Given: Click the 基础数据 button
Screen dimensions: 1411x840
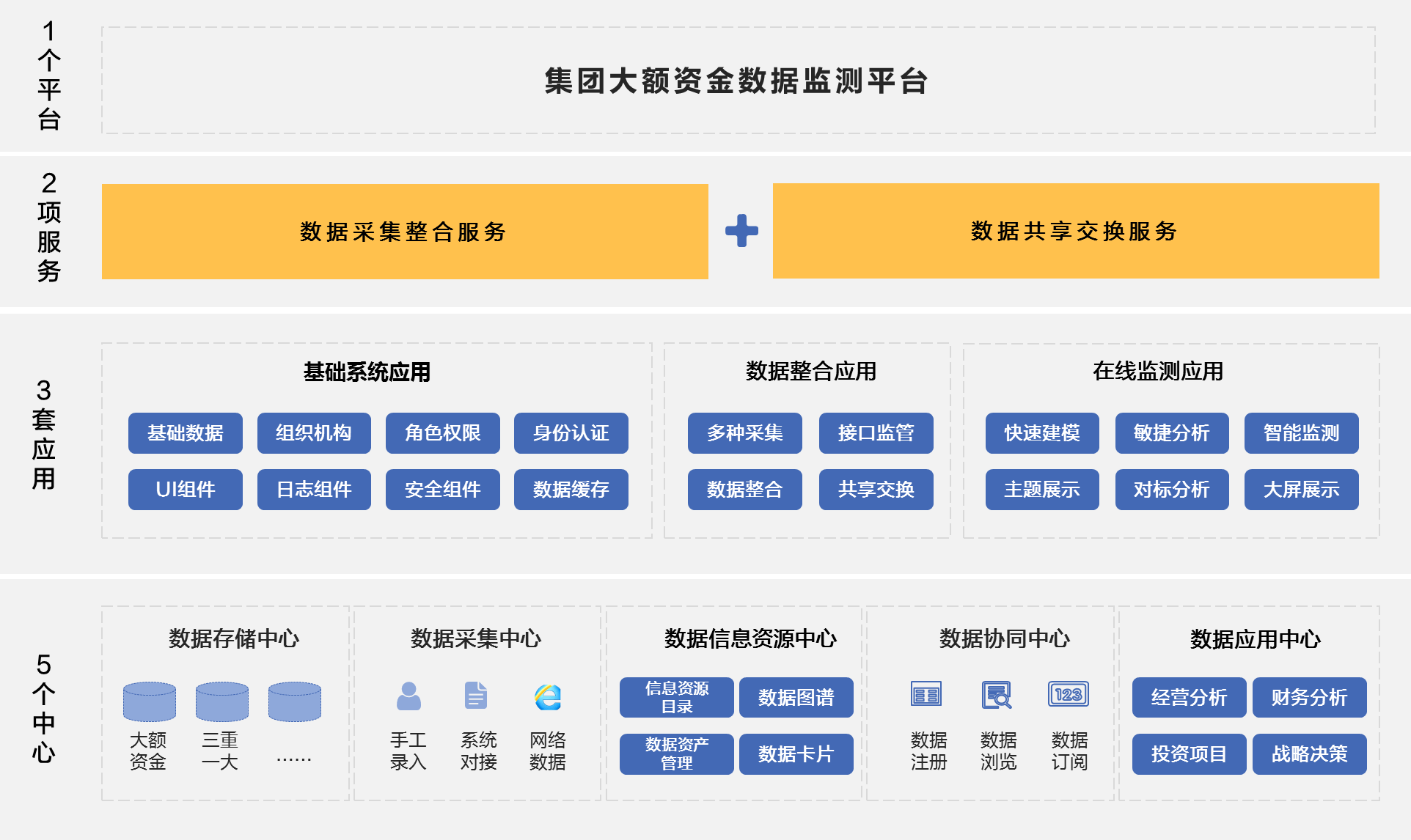Looking at the screenshot, I should coord(185,433).
